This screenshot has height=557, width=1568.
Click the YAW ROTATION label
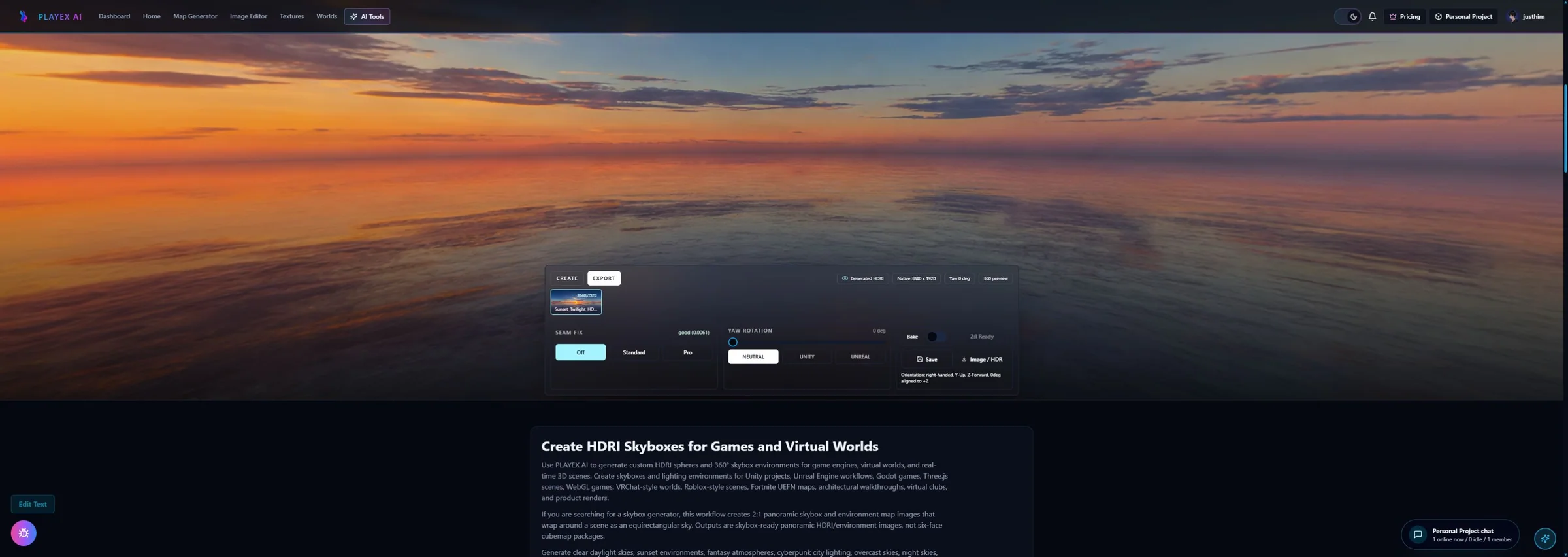point(750,331)
